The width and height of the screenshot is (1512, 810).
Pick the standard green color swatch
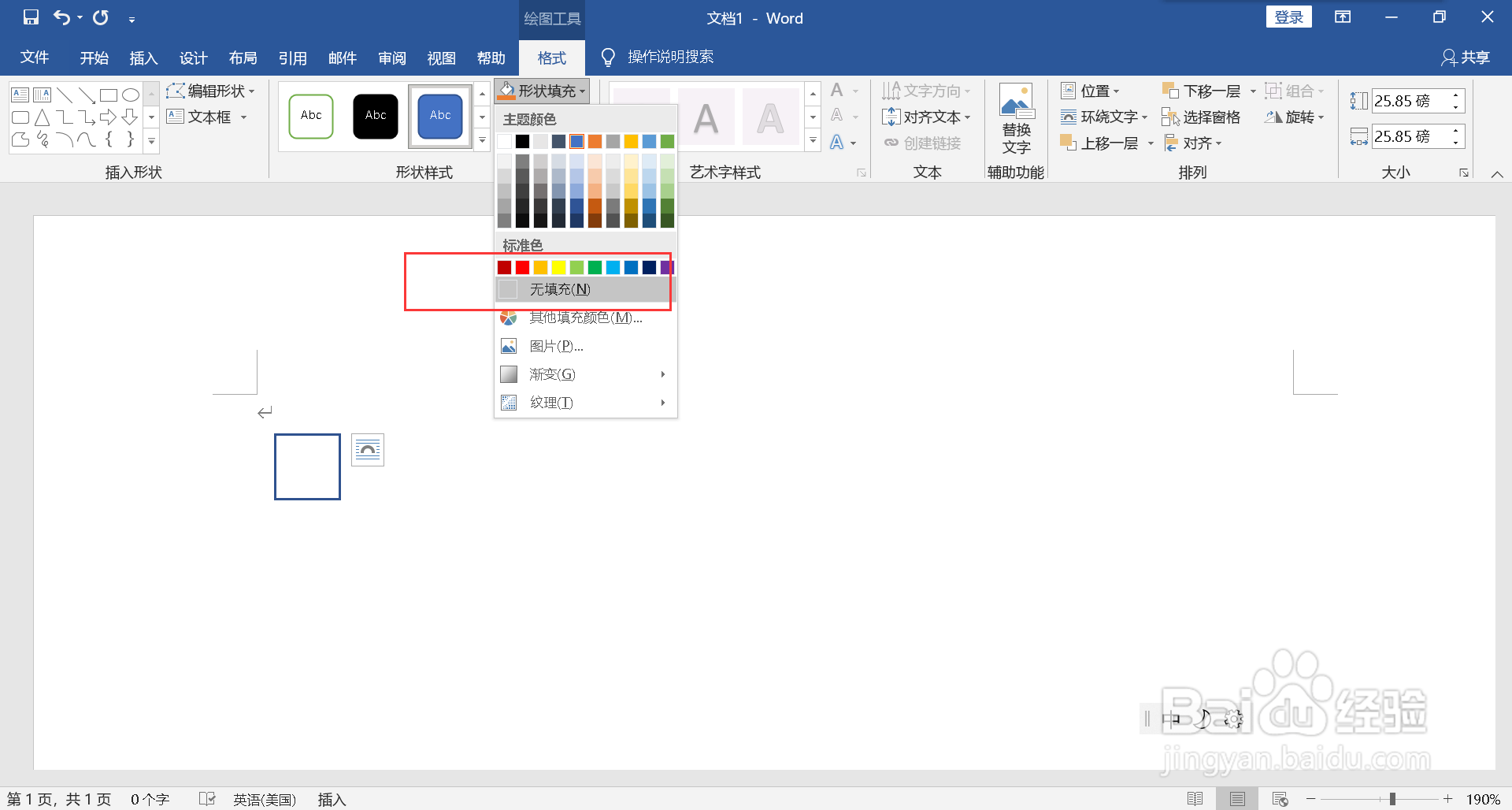pos(595,267)
